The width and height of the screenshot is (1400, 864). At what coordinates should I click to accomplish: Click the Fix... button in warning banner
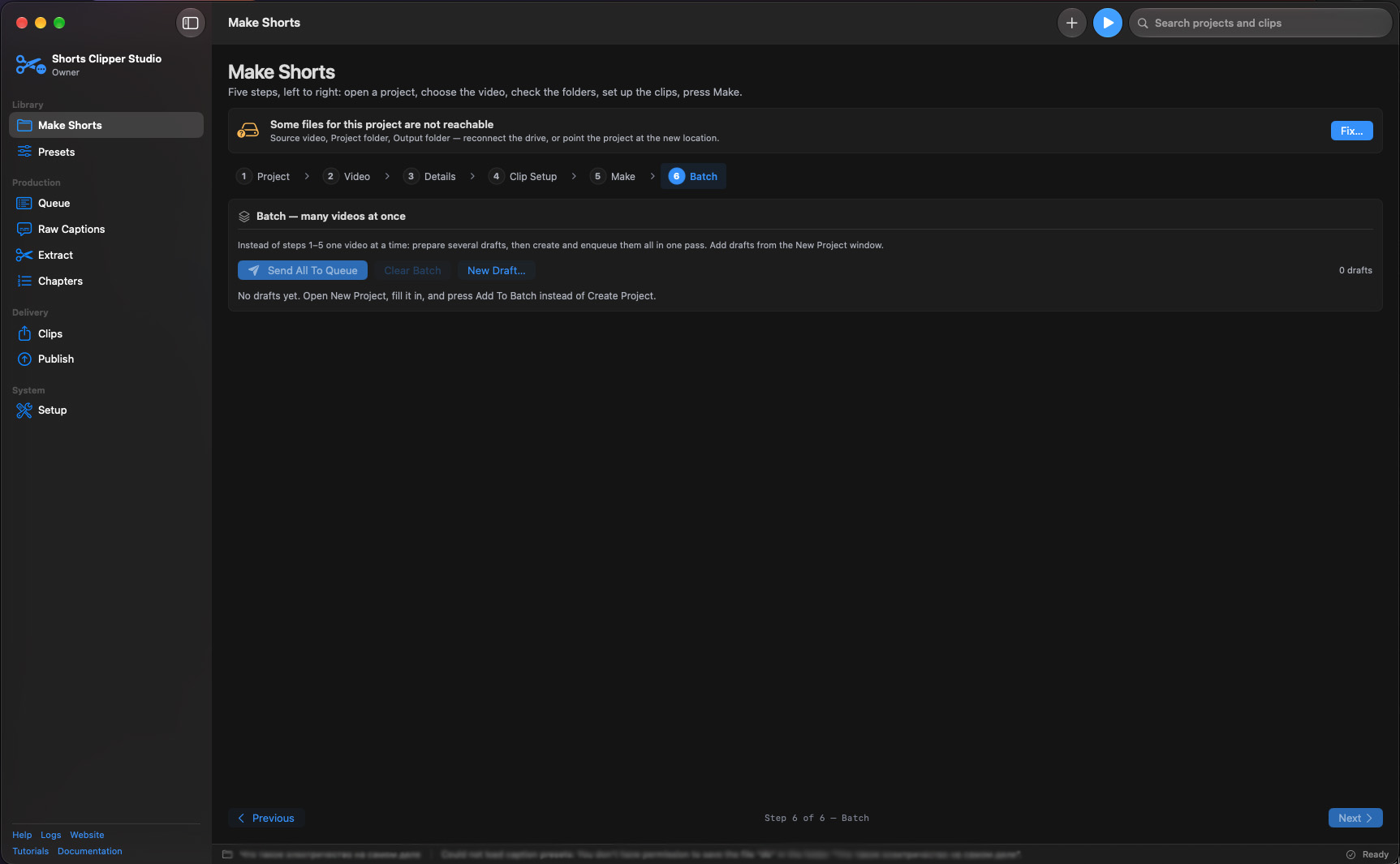pyautogui.click(x=1351, y=131)
